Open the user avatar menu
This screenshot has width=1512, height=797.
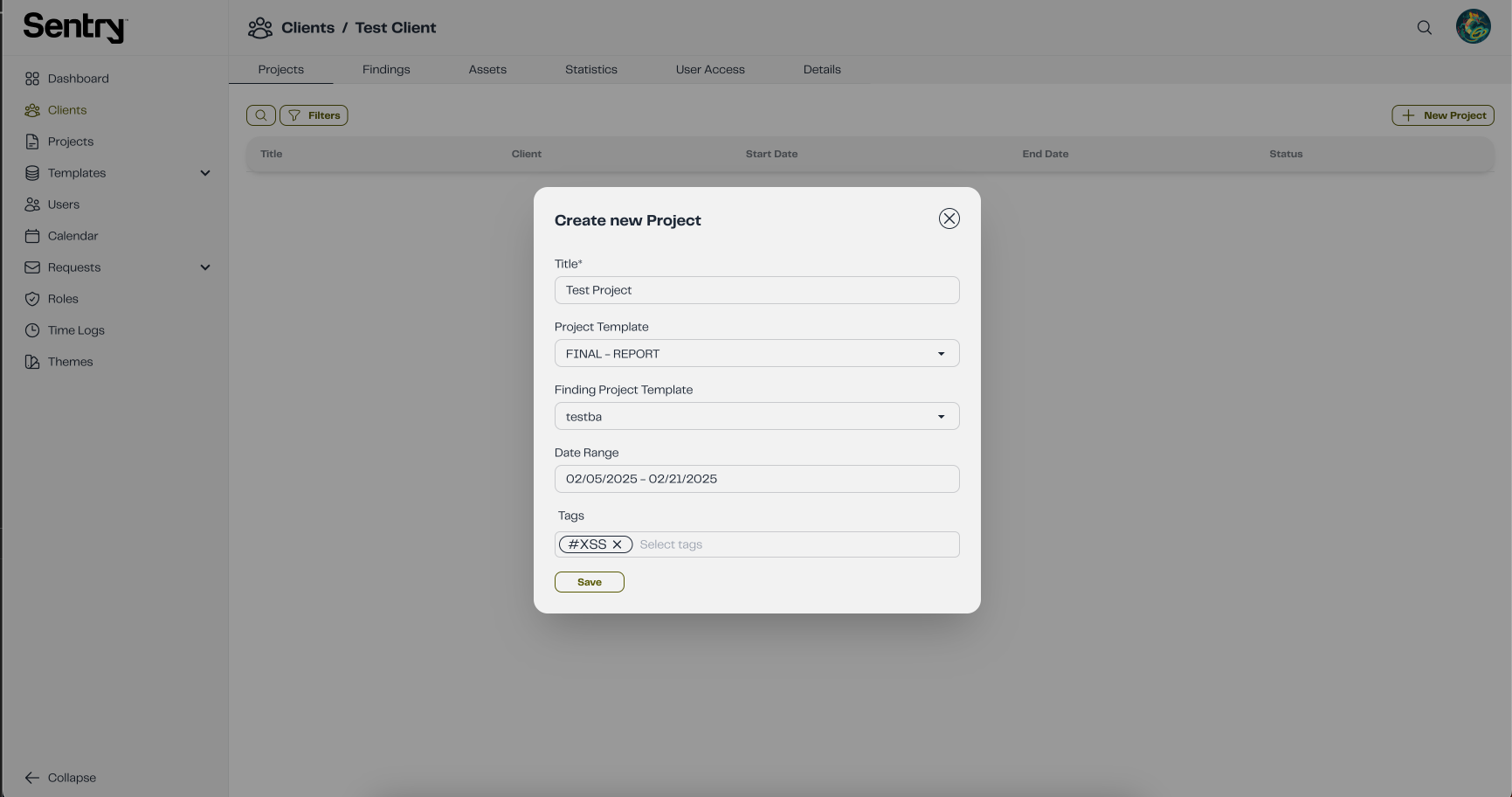(1474, 26)
